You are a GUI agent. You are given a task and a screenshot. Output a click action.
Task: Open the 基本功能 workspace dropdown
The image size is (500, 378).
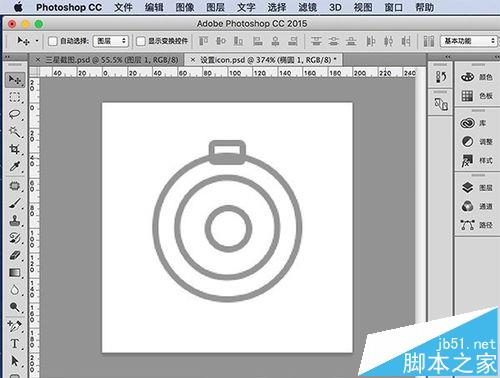[468, 41]
